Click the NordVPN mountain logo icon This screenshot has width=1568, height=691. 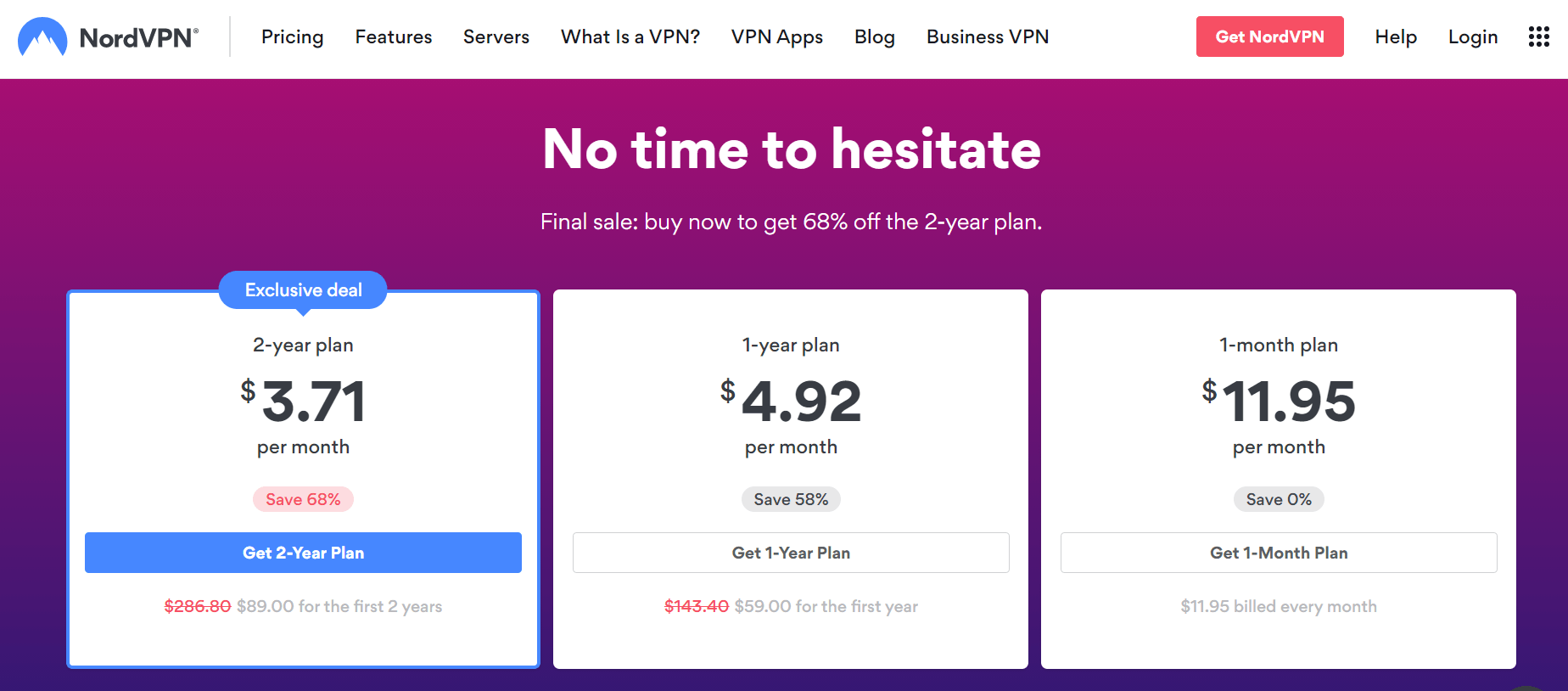42,37
